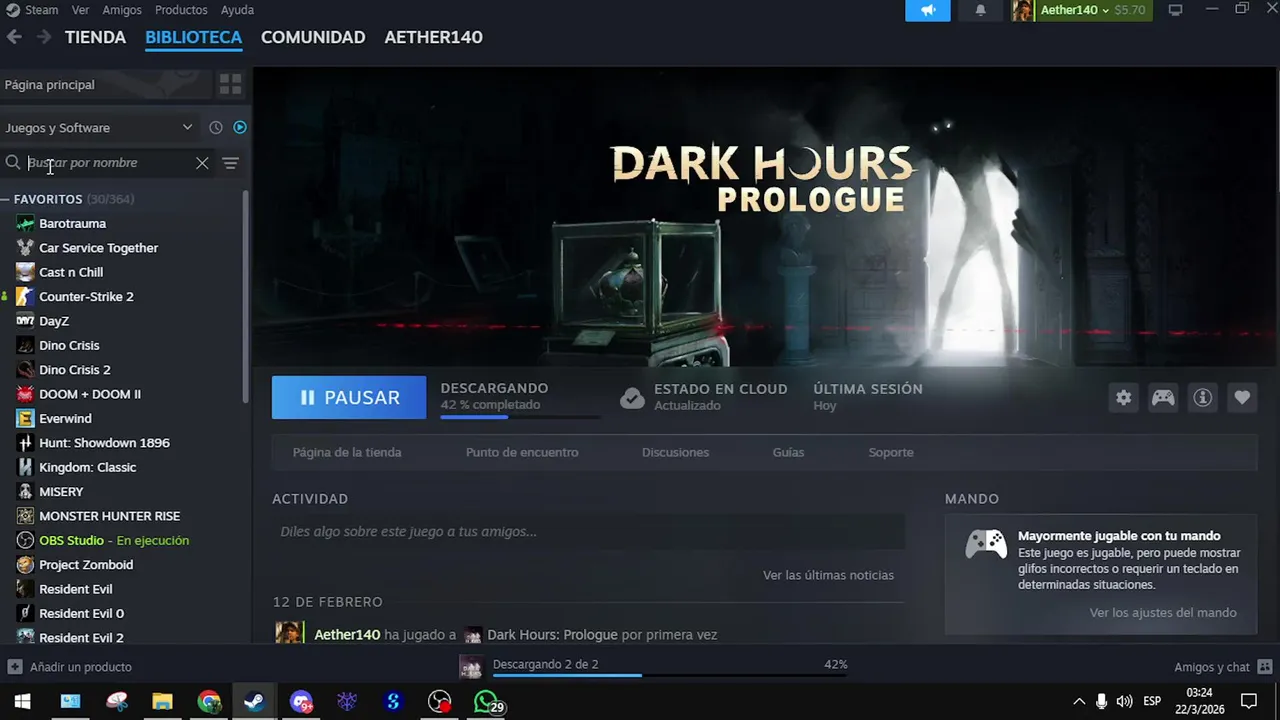Open Guías tab
Image resolution: width=1280 pixels, height=720 pixels.
(x=788, y=452)
